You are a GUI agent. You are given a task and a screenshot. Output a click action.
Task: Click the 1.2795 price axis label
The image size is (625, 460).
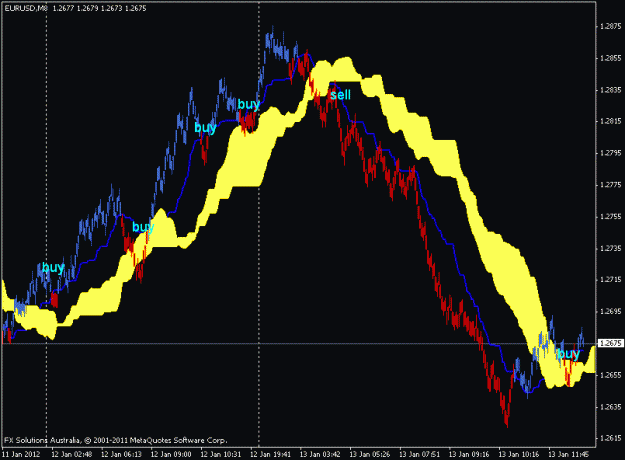point(610,153)
